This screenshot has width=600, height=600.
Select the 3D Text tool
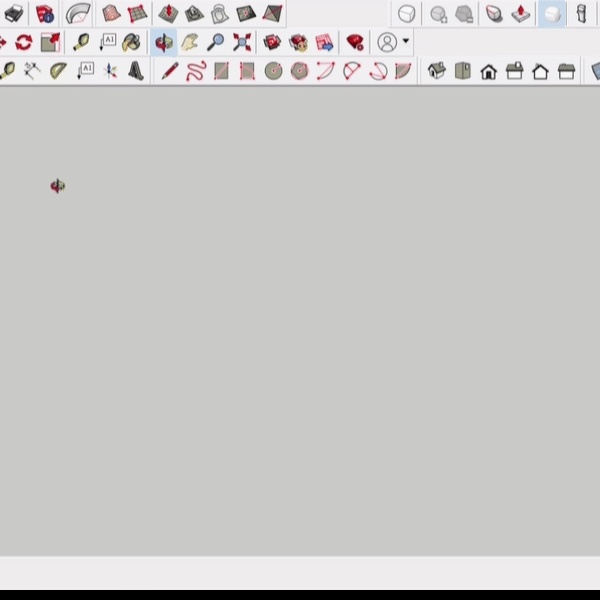[x=136, y=71]
